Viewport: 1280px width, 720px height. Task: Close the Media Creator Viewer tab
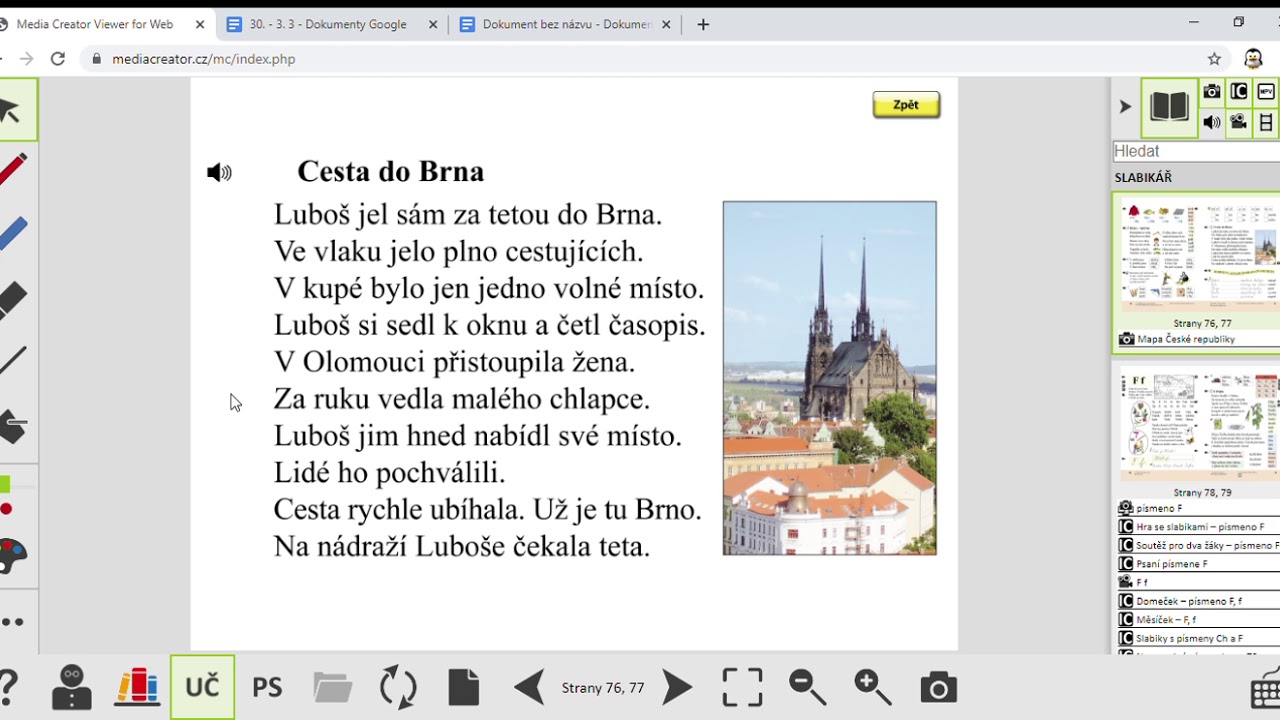[x=200, y=24]
